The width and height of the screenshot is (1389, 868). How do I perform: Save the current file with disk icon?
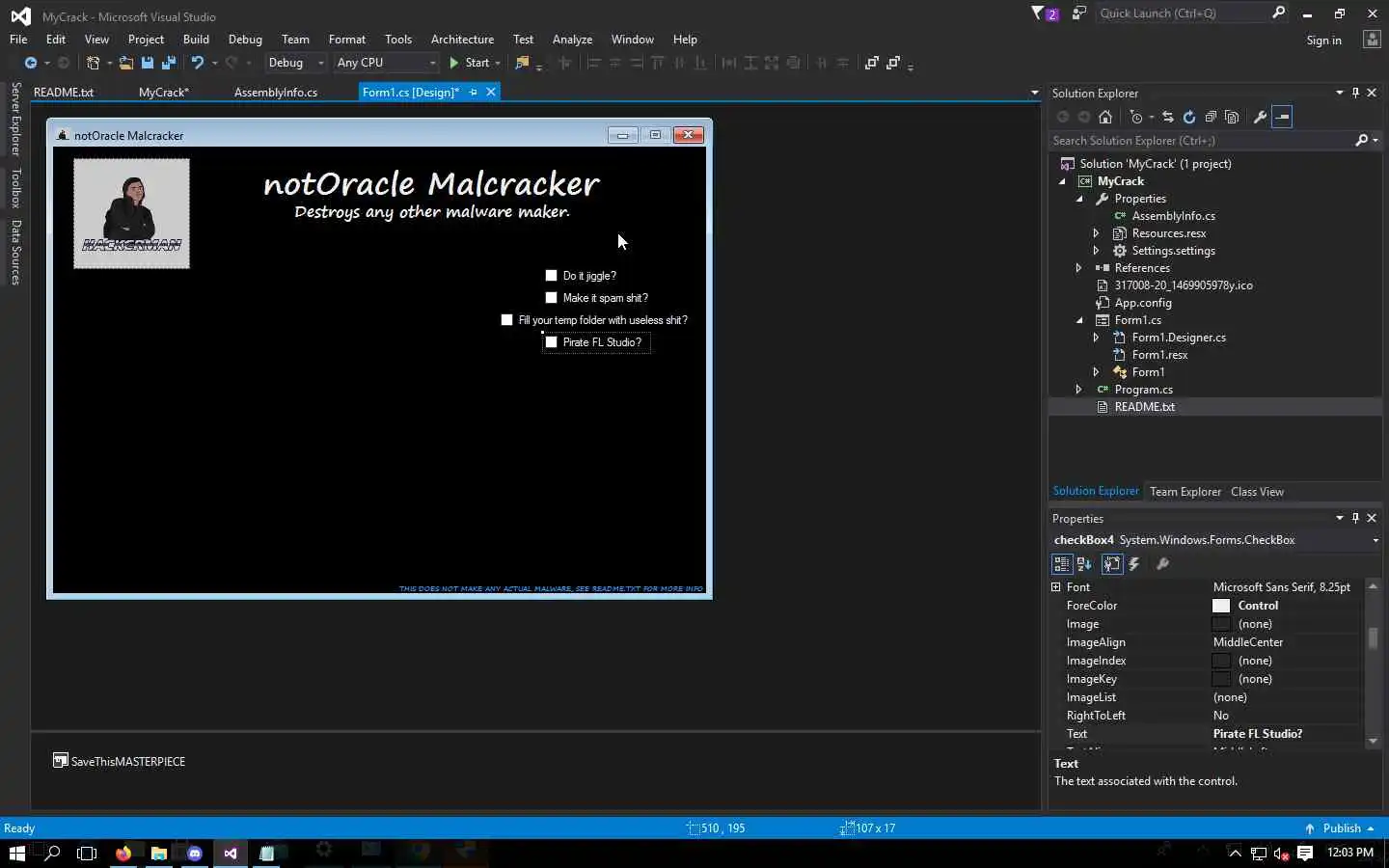point(148,63)
